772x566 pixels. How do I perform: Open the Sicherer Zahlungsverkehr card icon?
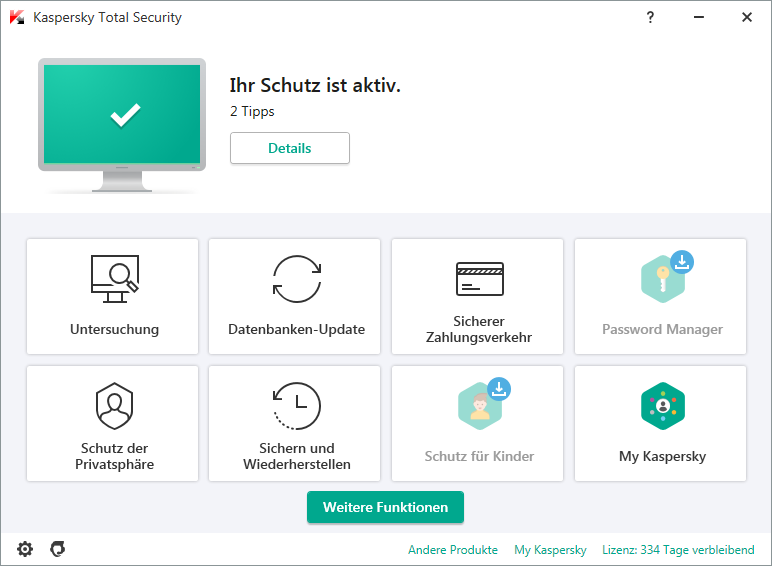480,279
